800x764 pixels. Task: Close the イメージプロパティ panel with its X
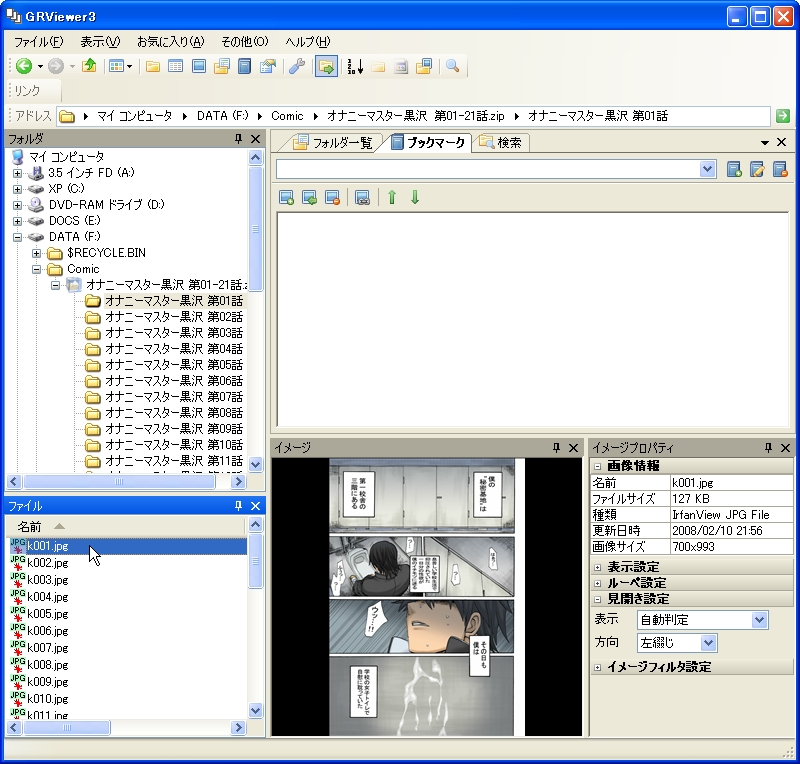(785, 448)
